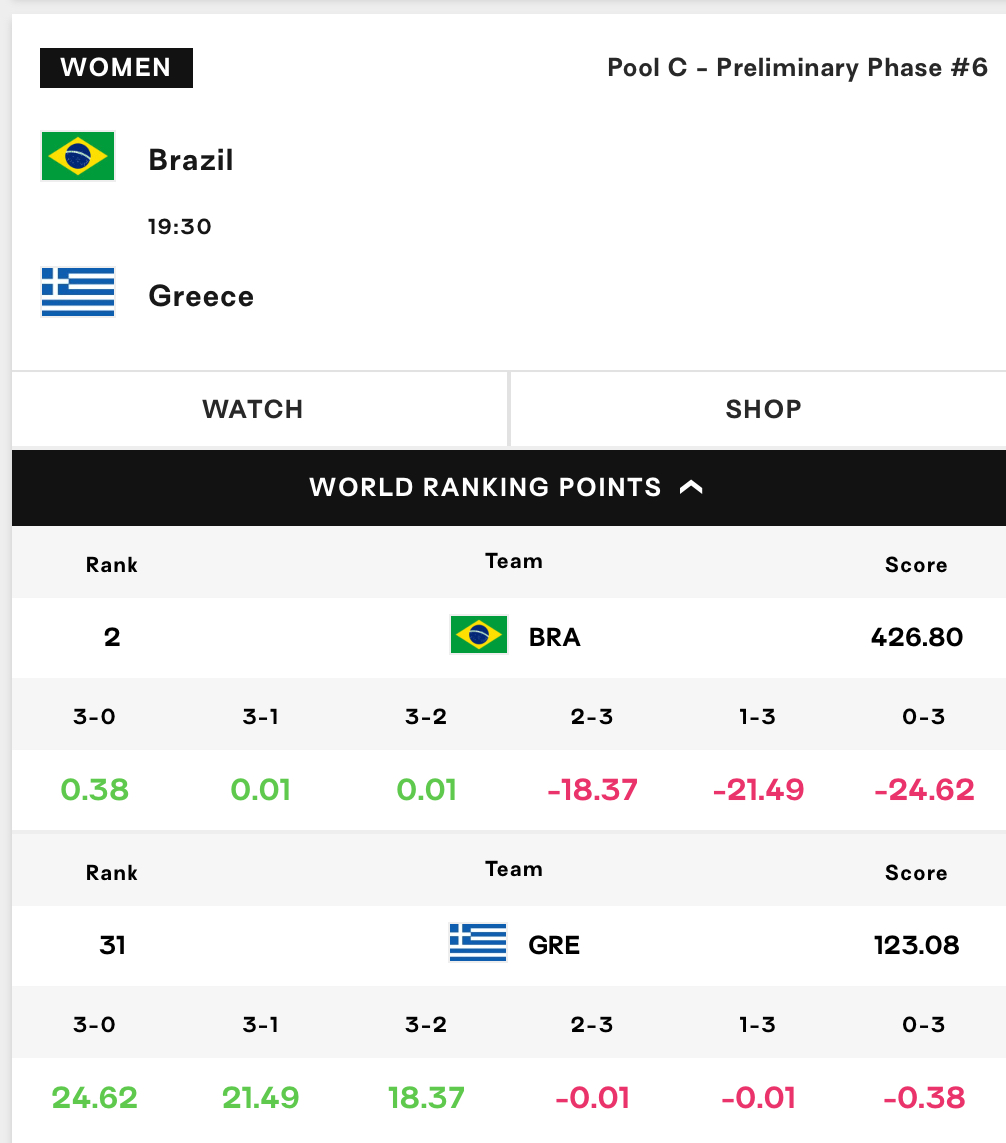The width and height of the screenshot is (1006, 1143).
Task: Select the WOMEN category badge
Action: point(116,68)
